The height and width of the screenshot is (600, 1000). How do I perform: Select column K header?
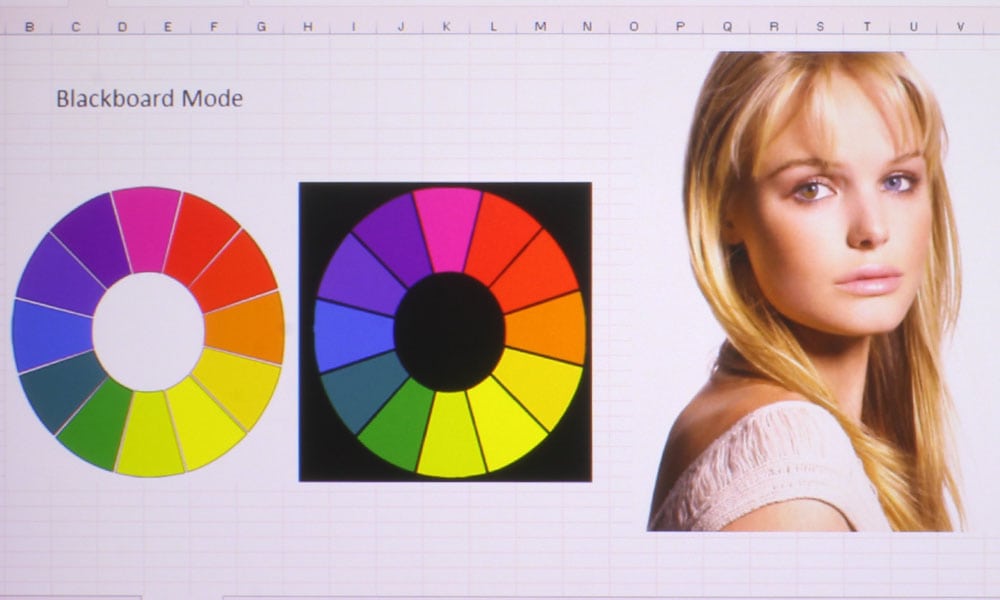click(446, 27)
